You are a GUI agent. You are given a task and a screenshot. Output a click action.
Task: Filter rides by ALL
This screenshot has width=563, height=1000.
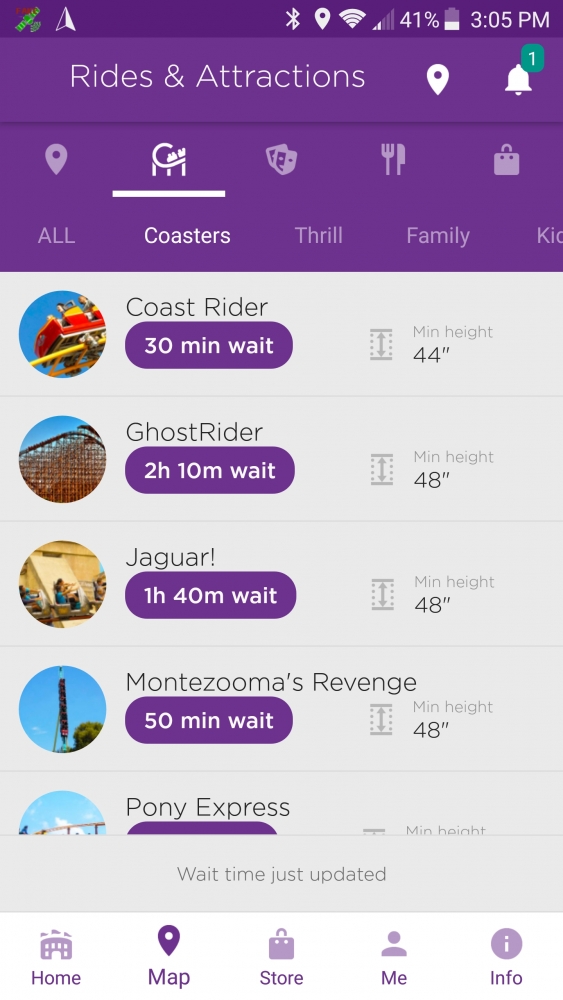(x=56, y=235)
